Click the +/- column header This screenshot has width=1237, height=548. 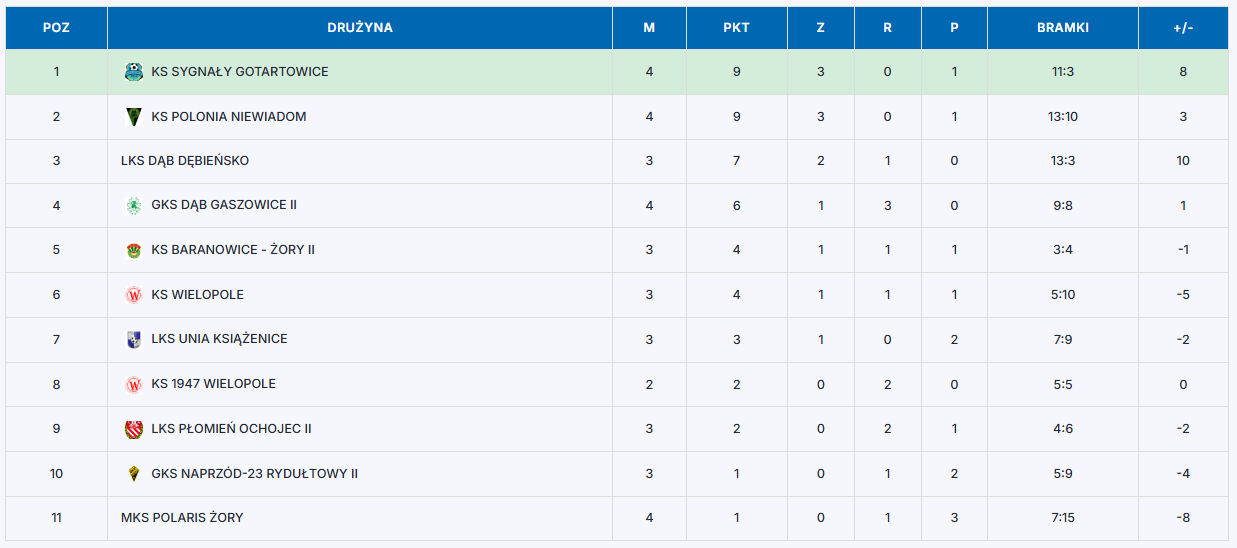click(x=1183, y=28)
